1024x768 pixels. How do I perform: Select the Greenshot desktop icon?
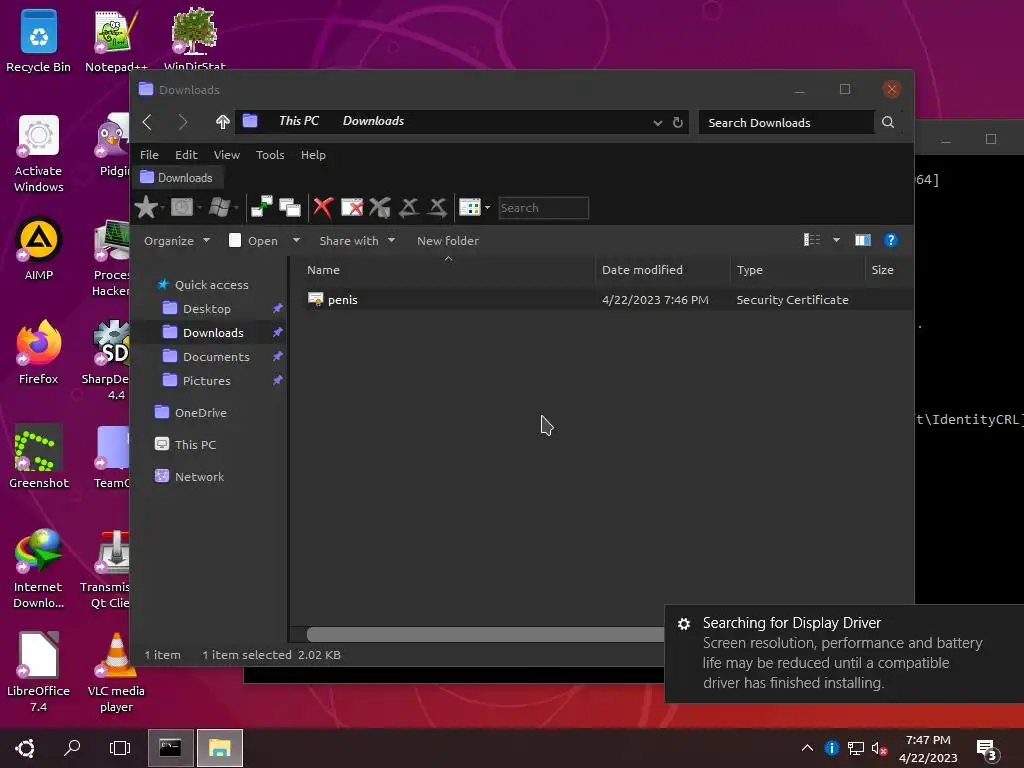(x=39, y=456)
